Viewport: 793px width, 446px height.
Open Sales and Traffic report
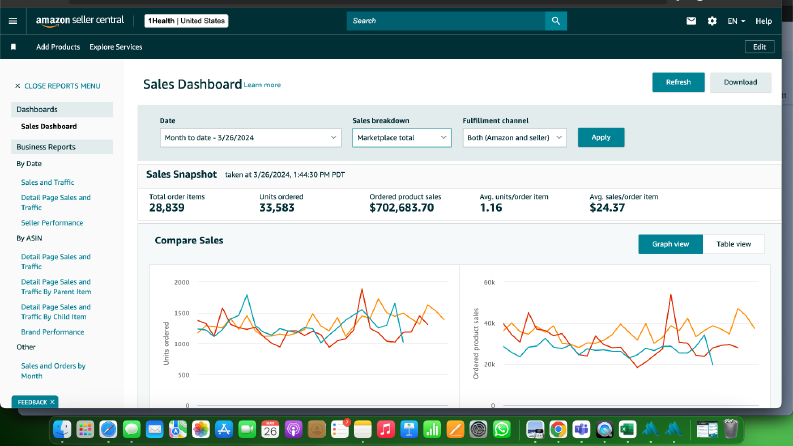[x=48, y=182]
